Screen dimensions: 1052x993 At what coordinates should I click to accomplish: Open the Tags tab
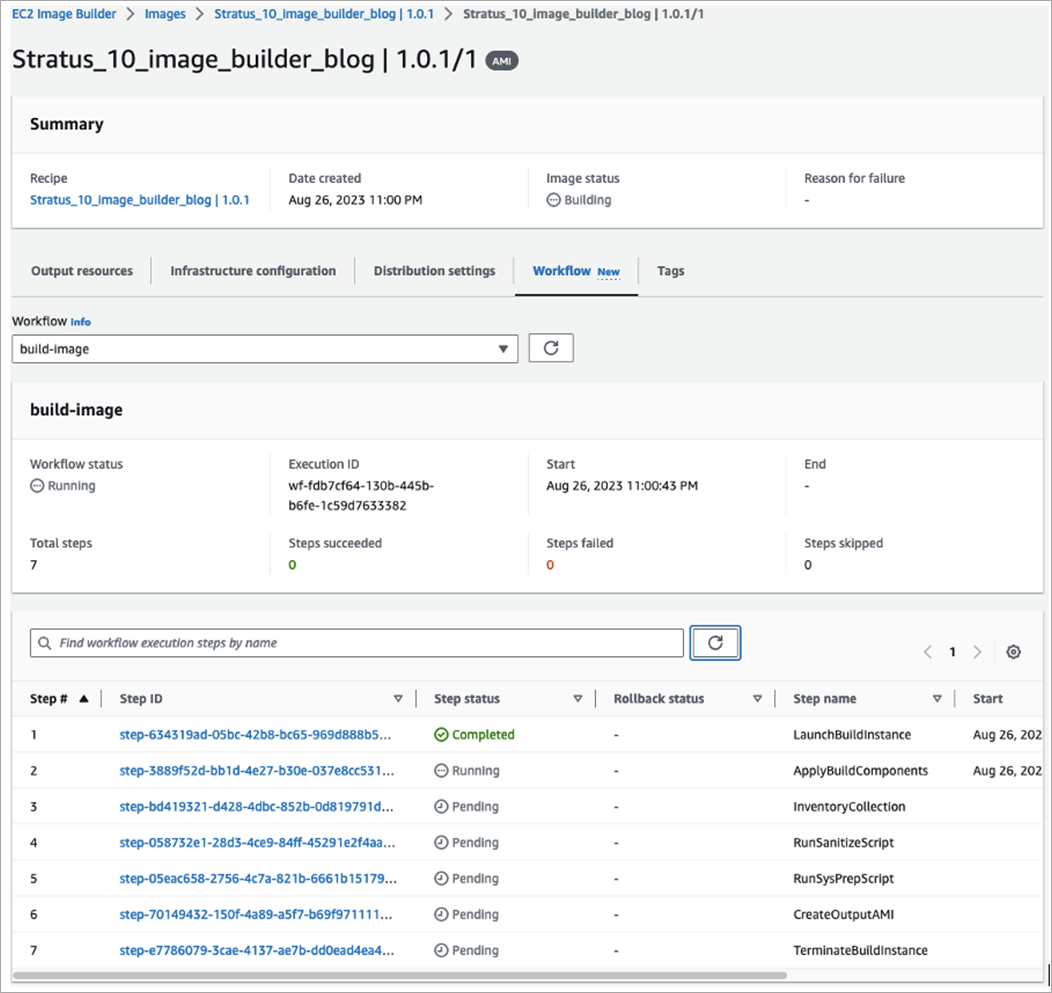[x=670, y=271]
